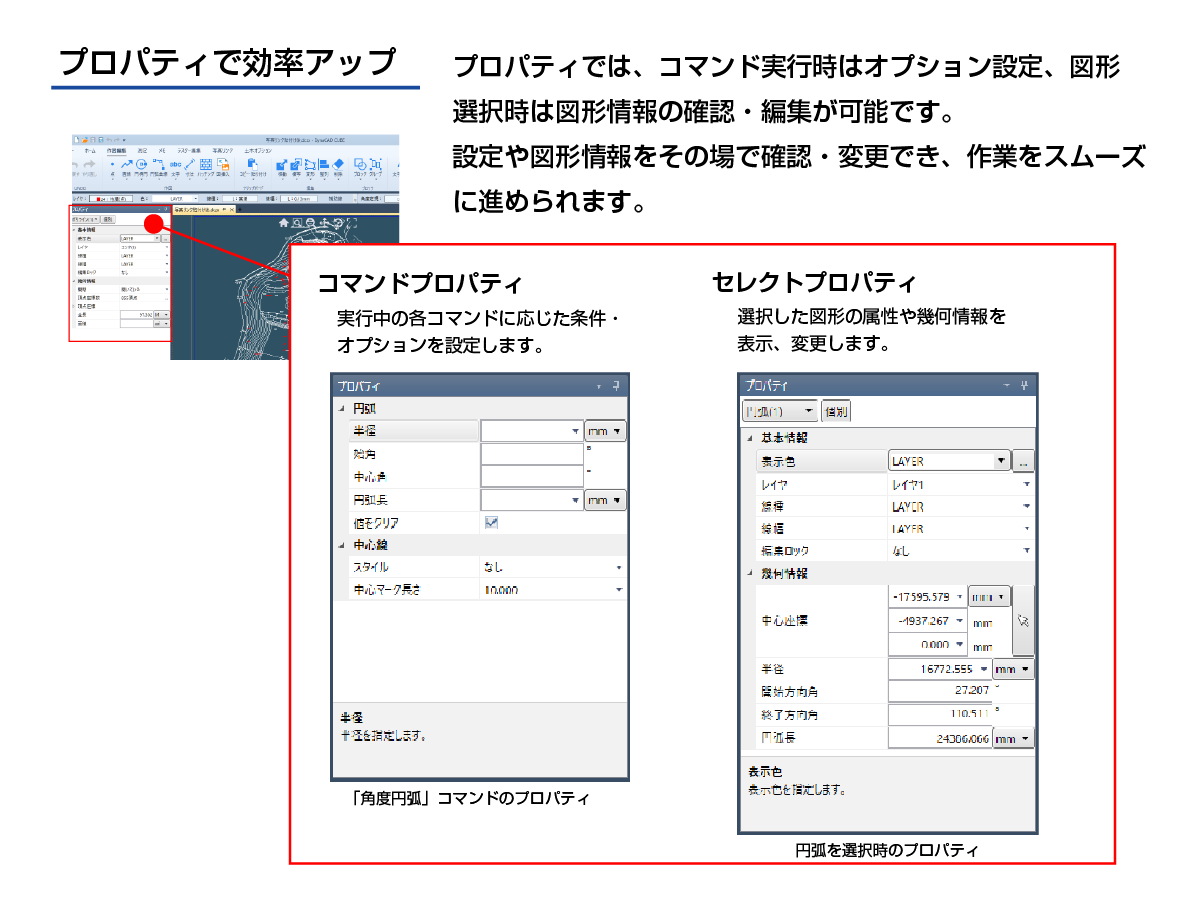Viewport: 1200px width, 900px height.
Task: Collapse the 基本情報 section in select properties
Action: (751, 438)
